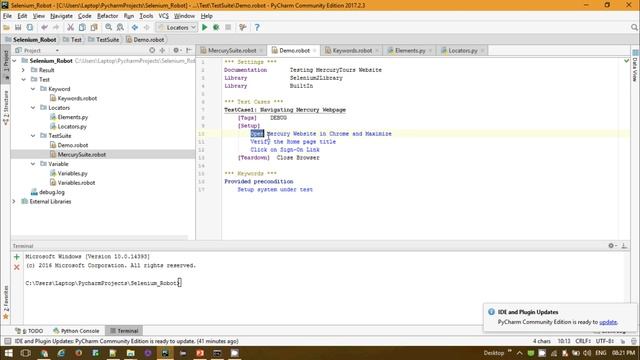Click the Synchronize toolbar icon
The width and height of the screenshot is (640, 360).
point(30,27)
